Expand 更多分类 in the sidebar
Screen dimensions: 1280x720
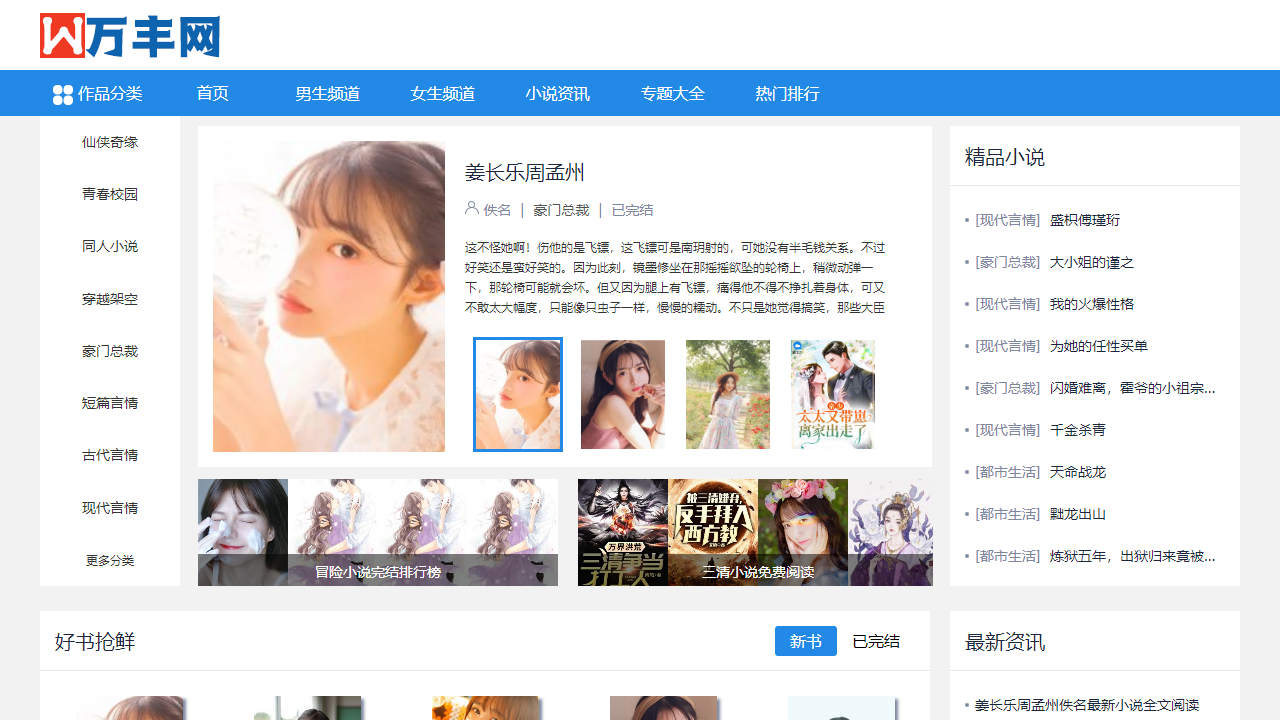coord(110,560)
